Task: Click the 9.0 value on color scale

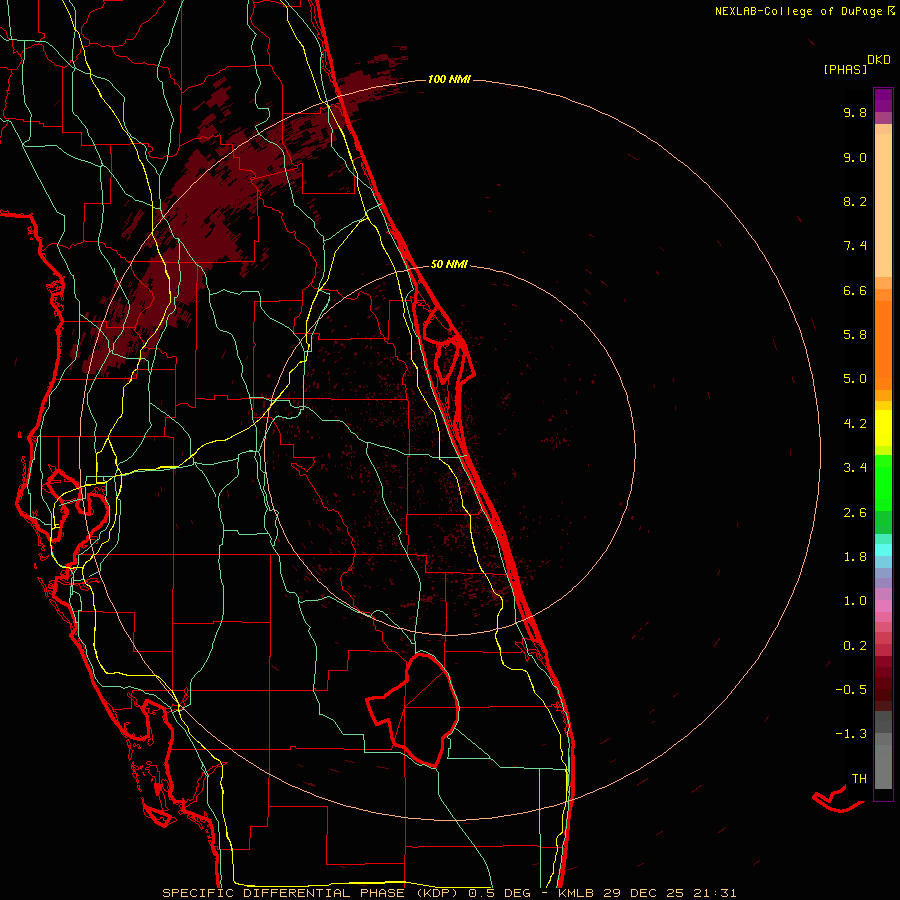Action: (x=855, y=158)
